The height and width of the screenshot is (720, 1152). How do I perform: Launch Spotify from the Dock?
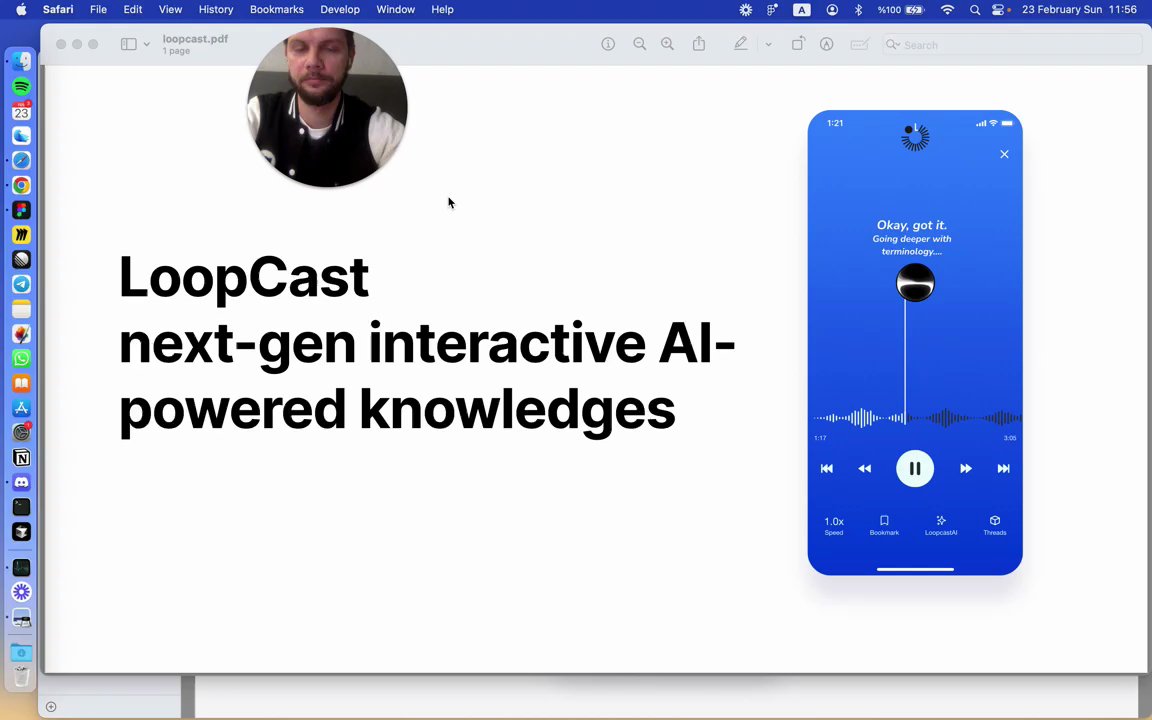pos(21,87)
